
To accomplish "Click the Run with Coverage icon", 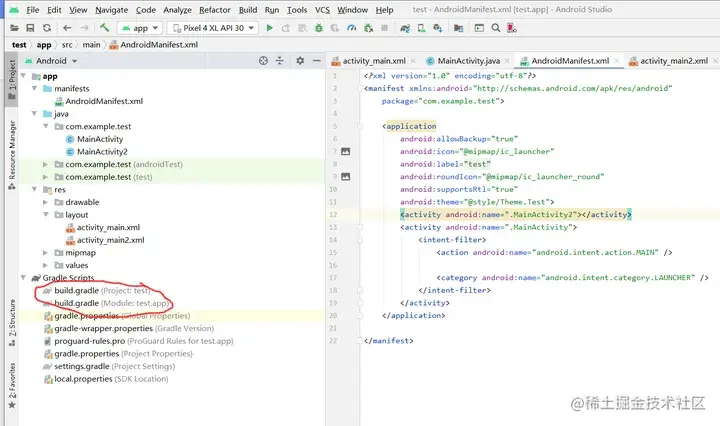I will click(335, 28).
